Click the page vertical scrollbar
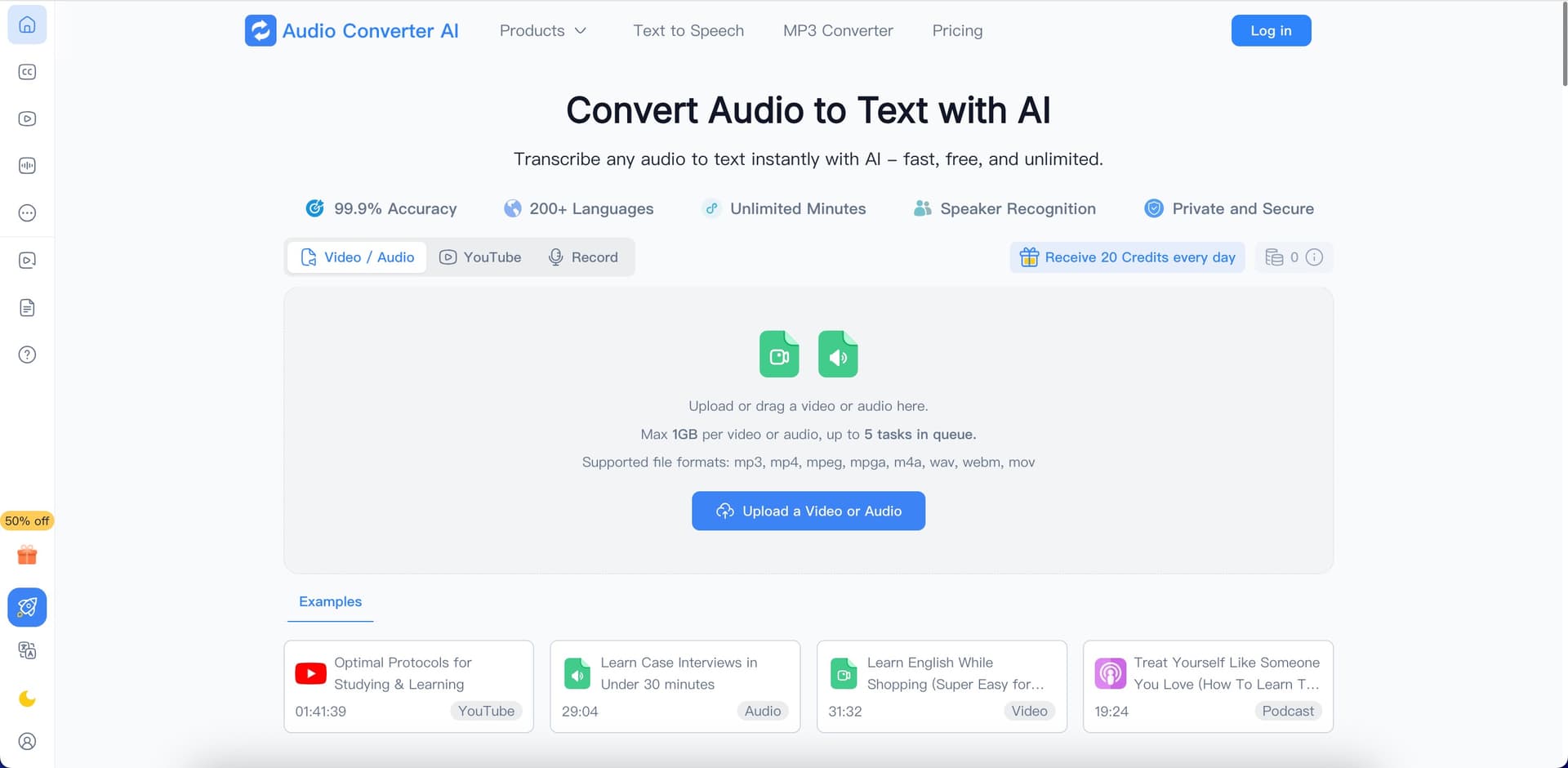The width and height of the screenshot is (1568, 768). (1564, 45)
